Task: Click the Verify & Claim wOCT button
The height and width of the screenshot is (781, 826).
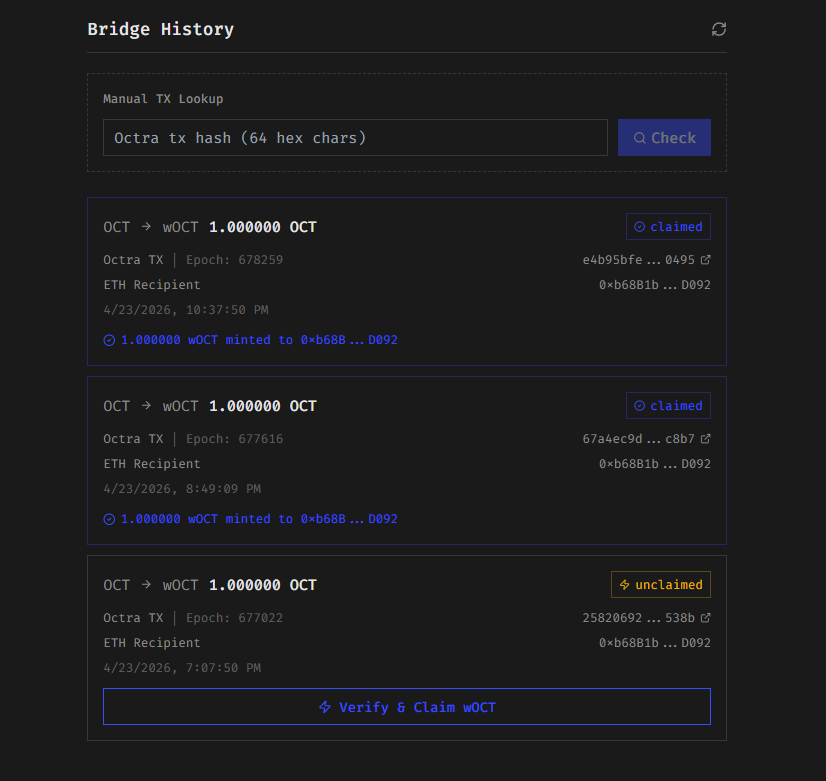Action: pyautogui.click(x=407, y=707)
